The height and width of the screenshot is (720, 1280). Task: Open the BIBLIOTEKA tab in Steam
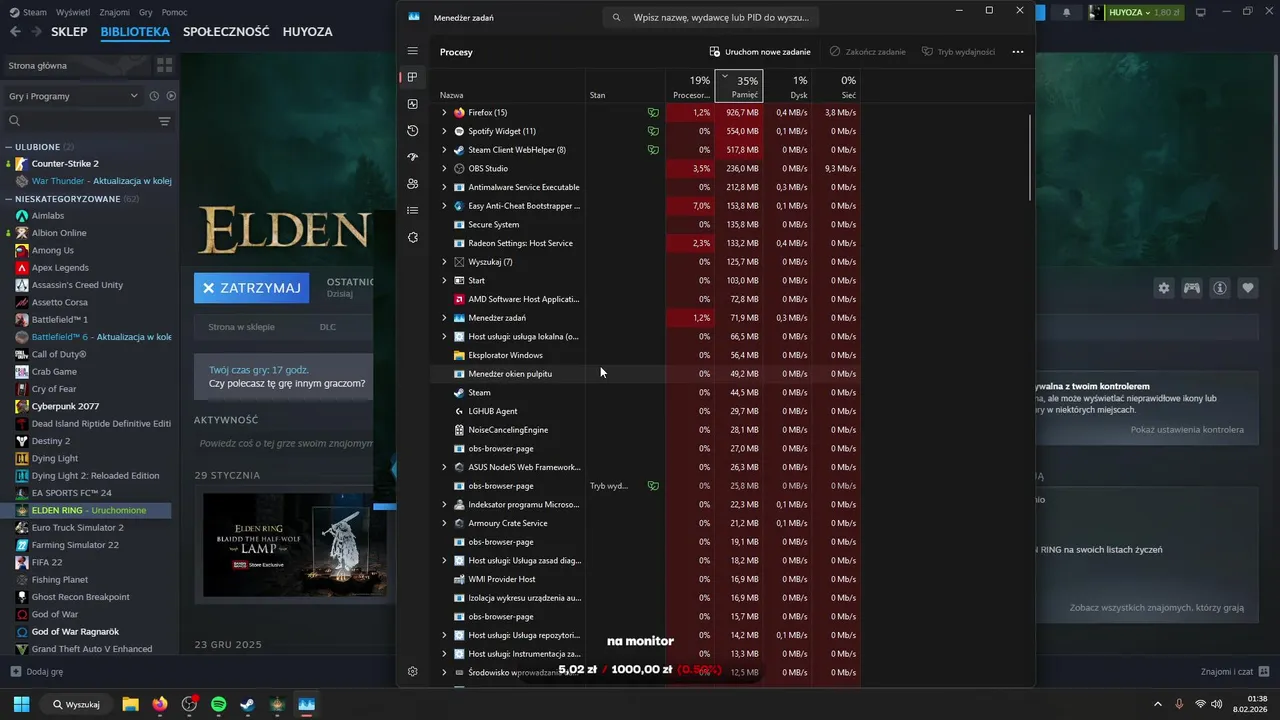click(135, 31)
